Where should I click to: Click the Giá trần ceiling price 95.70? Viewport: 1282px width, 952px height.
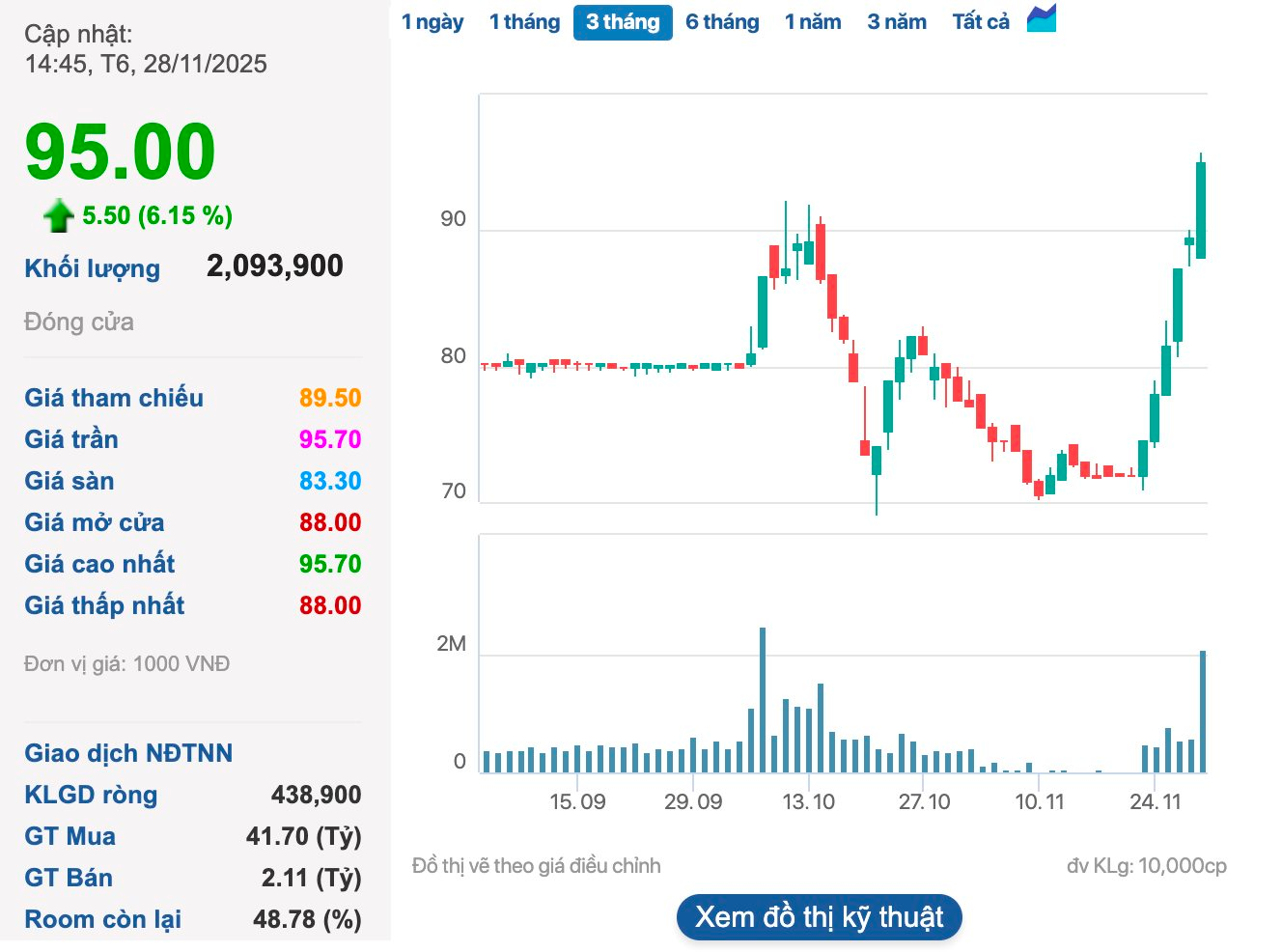point(329,438)
